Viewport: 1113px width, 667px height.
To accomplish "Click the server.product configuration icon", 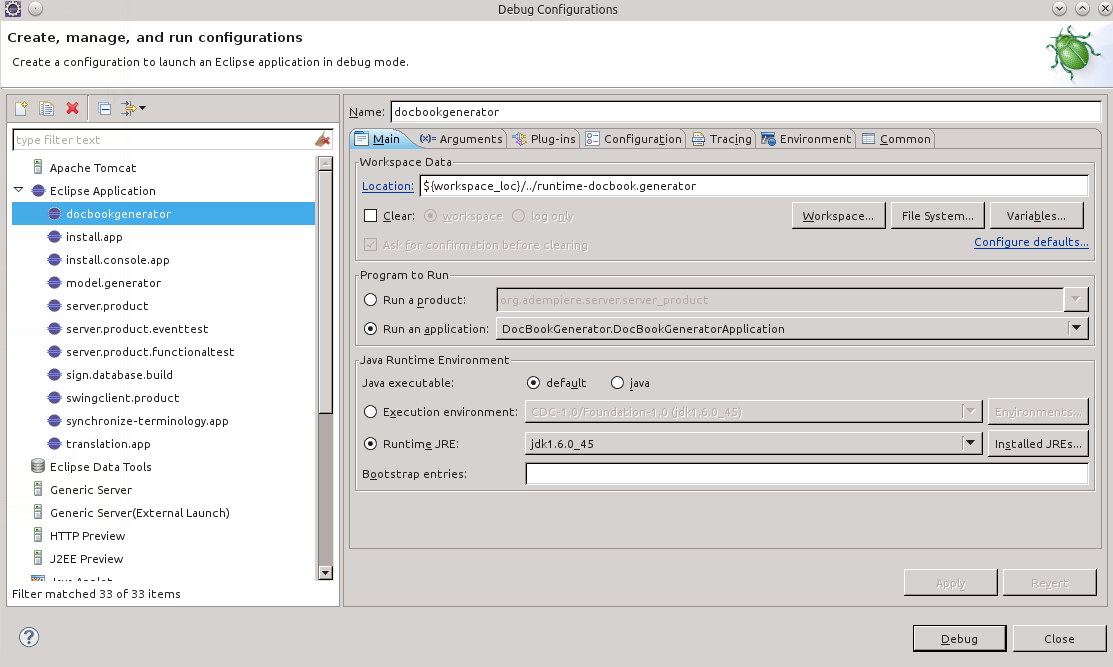I will click(x=55, y=306).
